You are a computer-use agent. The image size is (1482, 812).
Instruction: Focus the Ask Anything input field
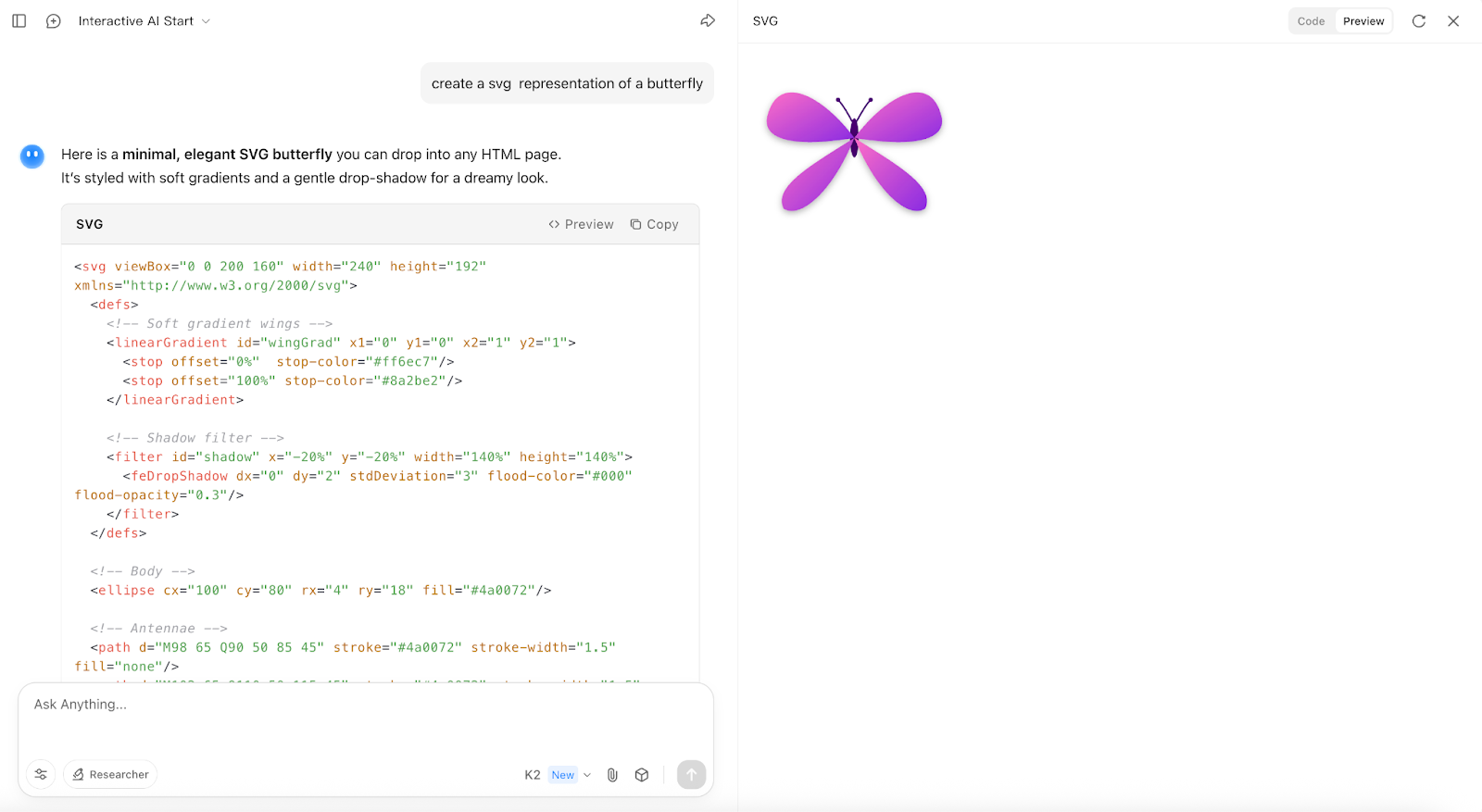pos(365,705)
